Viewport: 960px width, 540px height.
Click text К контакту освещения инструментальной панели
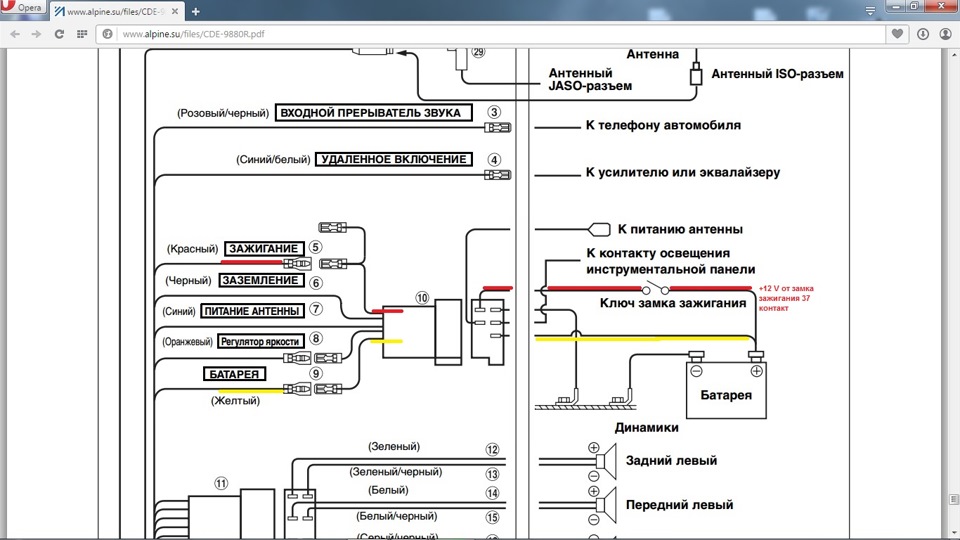tap(670, 261)
